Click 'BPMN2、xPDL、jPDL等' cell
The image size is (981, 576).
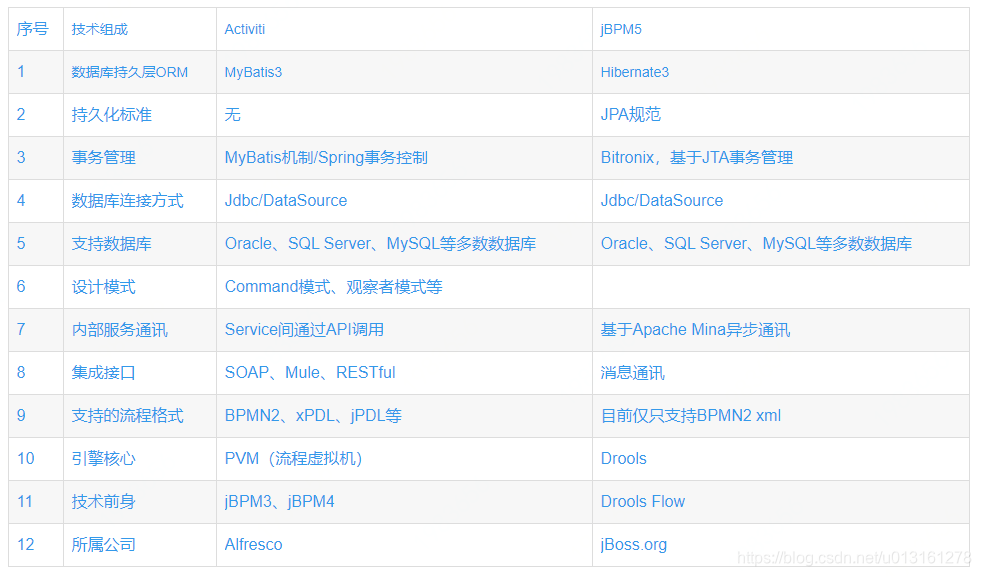[404, 416]
